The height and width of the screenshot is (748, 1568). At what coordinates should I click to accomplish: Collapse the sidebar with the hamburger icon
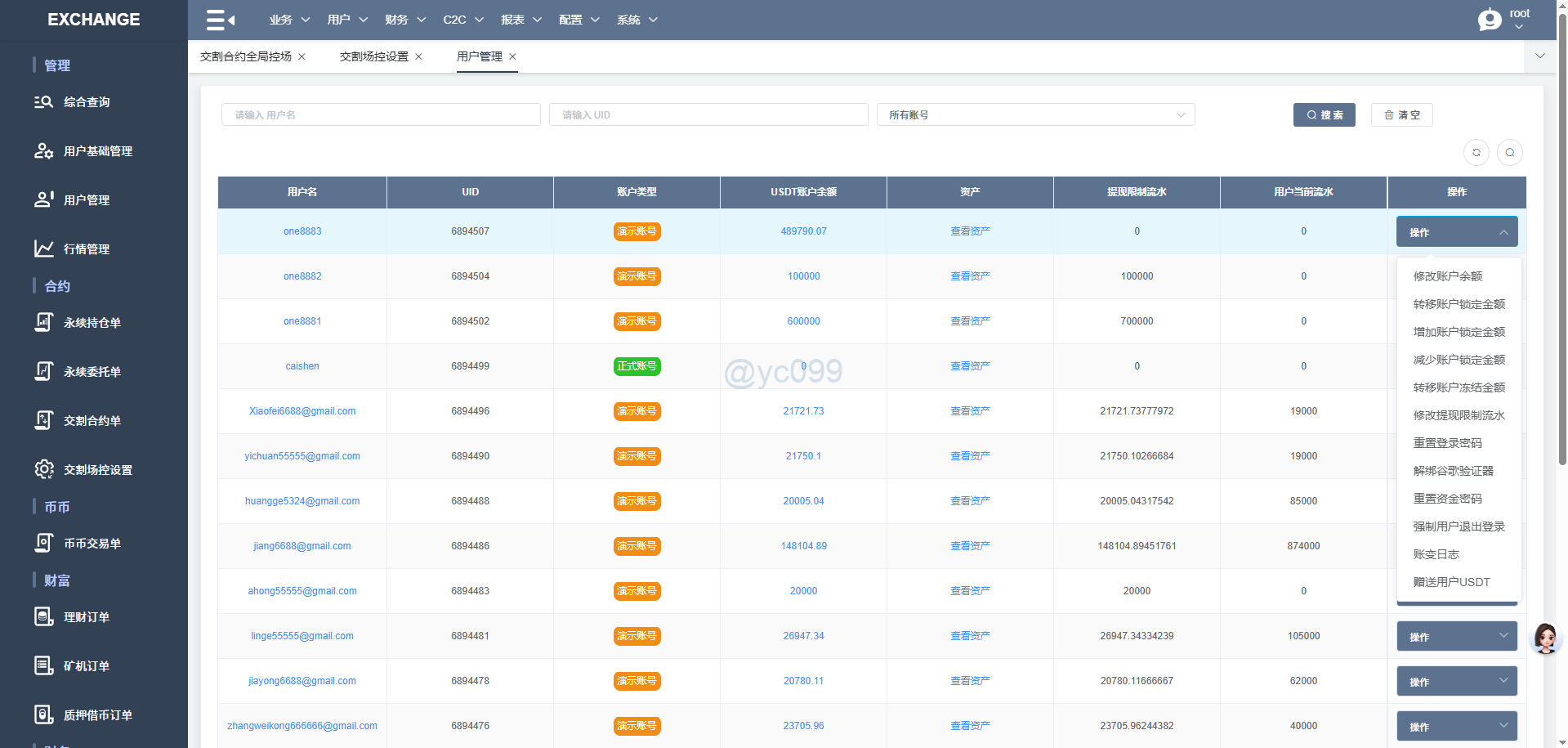point(220,20)
